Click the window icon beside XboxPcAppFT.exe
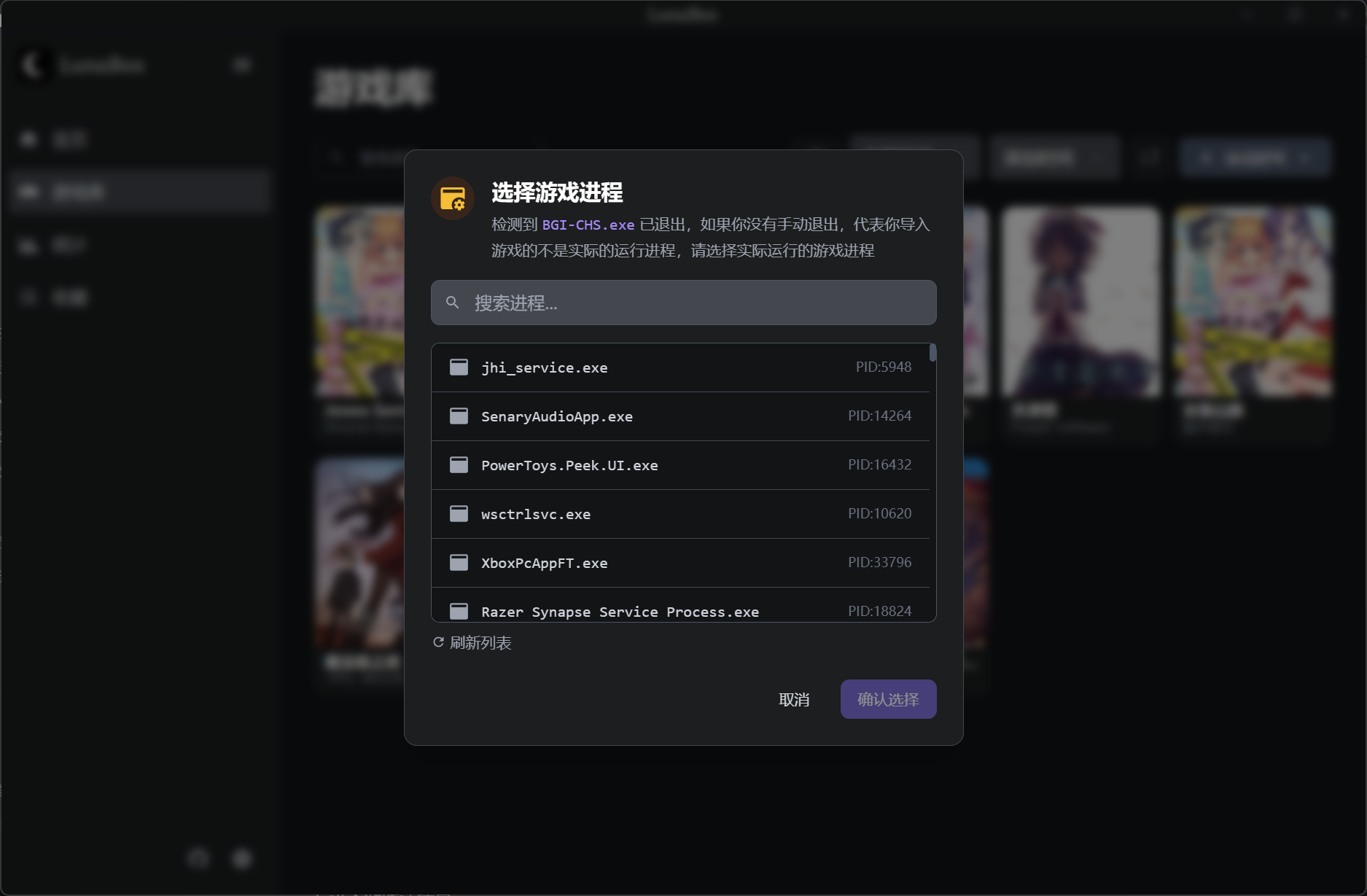This screenshot has width=1367, height=896. point(459,562)
